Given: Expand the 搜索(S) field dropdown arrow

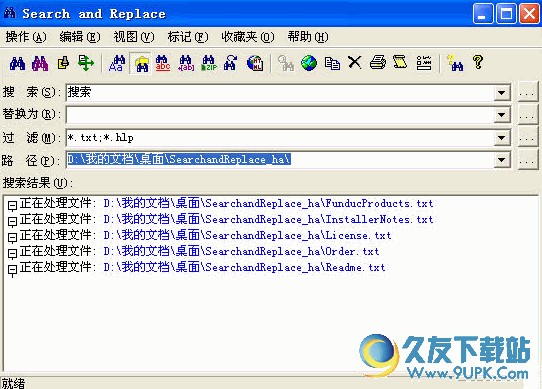Looking at the screenshot, I should tap(502, 93).
